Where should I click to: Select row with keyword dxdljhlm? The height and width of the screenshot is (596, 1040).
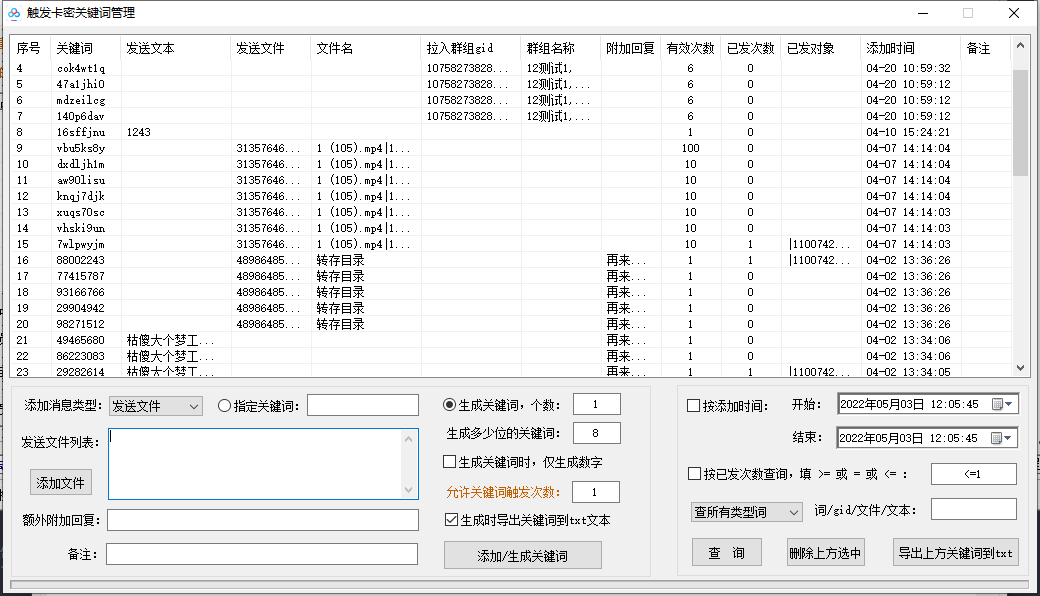coord(511,164)
